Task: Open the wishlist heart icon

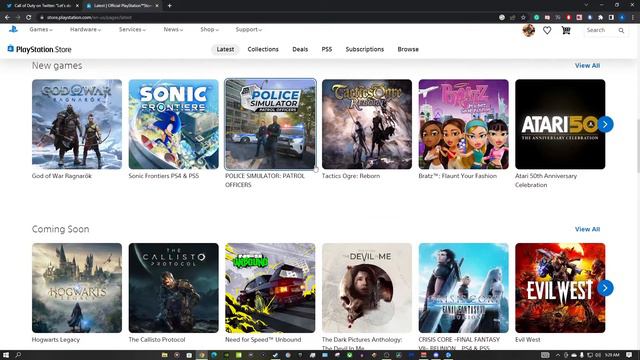Action: click(547, 30)
